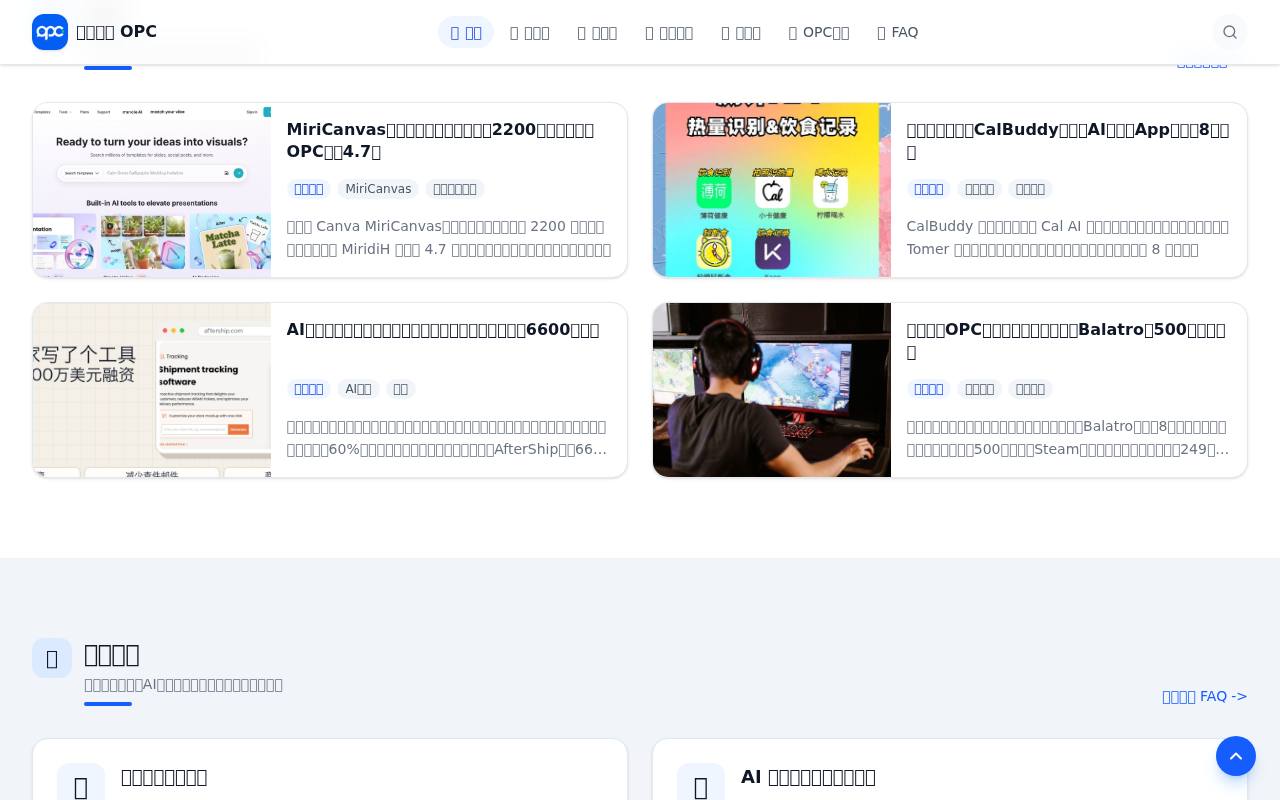Open the Balatro article headline
This screenshot has width=1280, height=800.
[x=1066, y=340]
